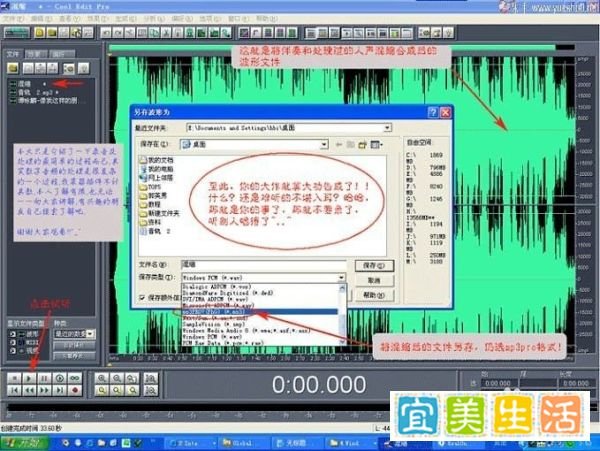Expand the recent folders dropdown in dialog
The height and width of the screenshot is (451, 600).
(x=387, y=127)
